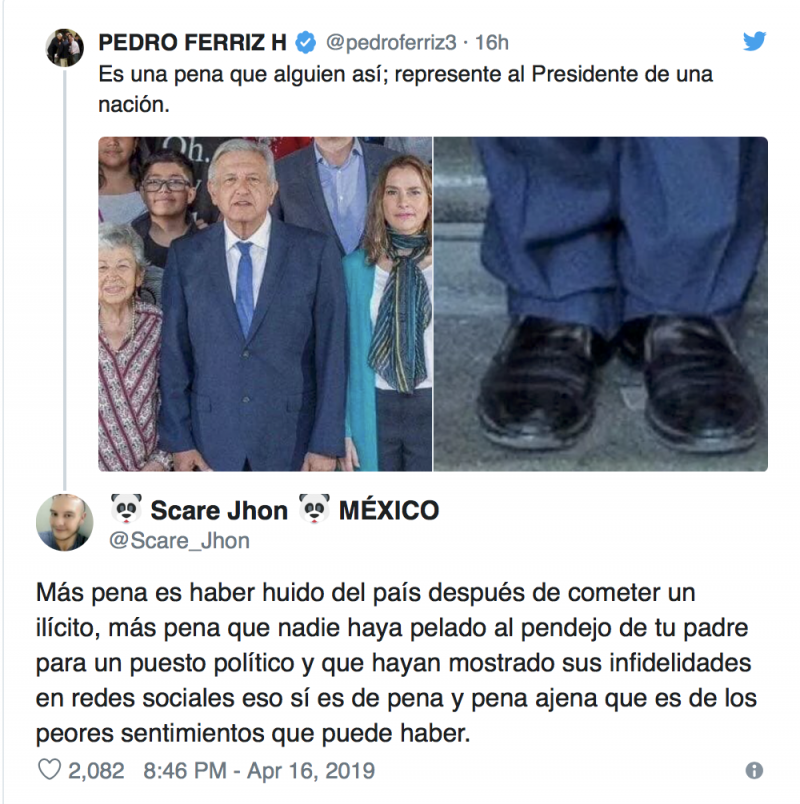
Task: Click the 2,082 likes count
Action: (x=96, y=771)
